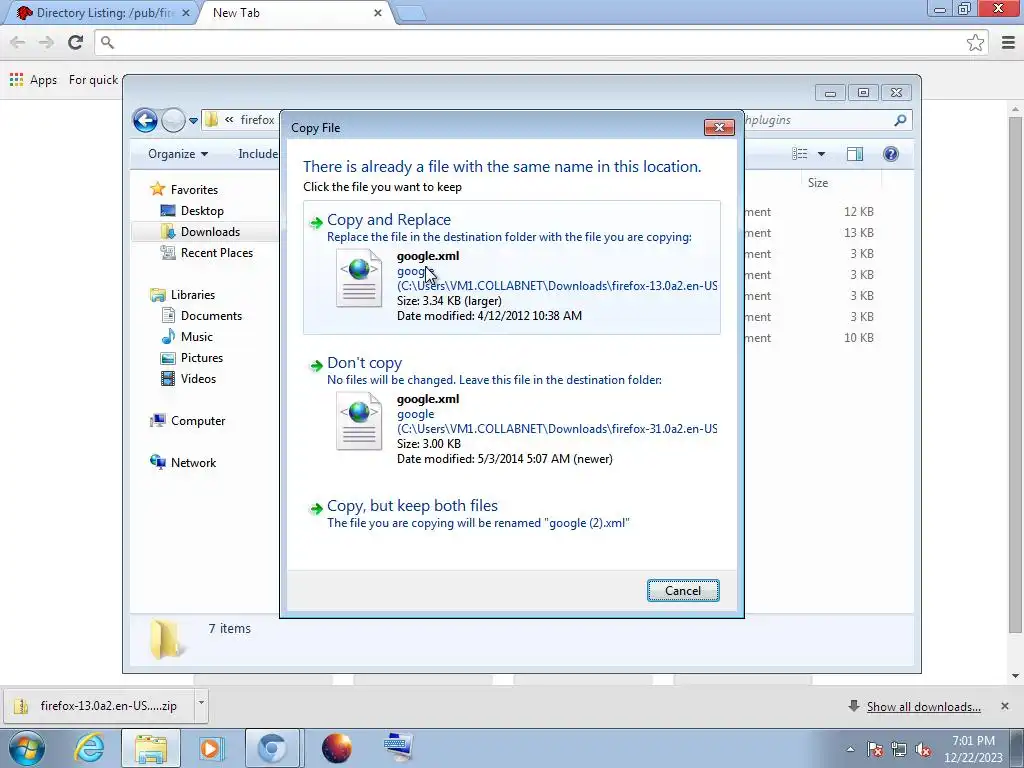Show all downloads link
This screenshot has height=768, width=1024.
point(923,707)
